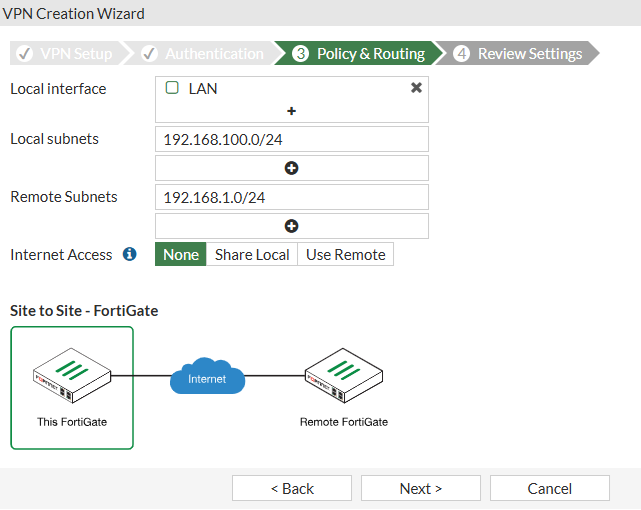Image resolution: width=641 pixels, height=510 pixels.
Task: Cancel the VPN Creation Wizard
Action: click(x=549, y=488)
